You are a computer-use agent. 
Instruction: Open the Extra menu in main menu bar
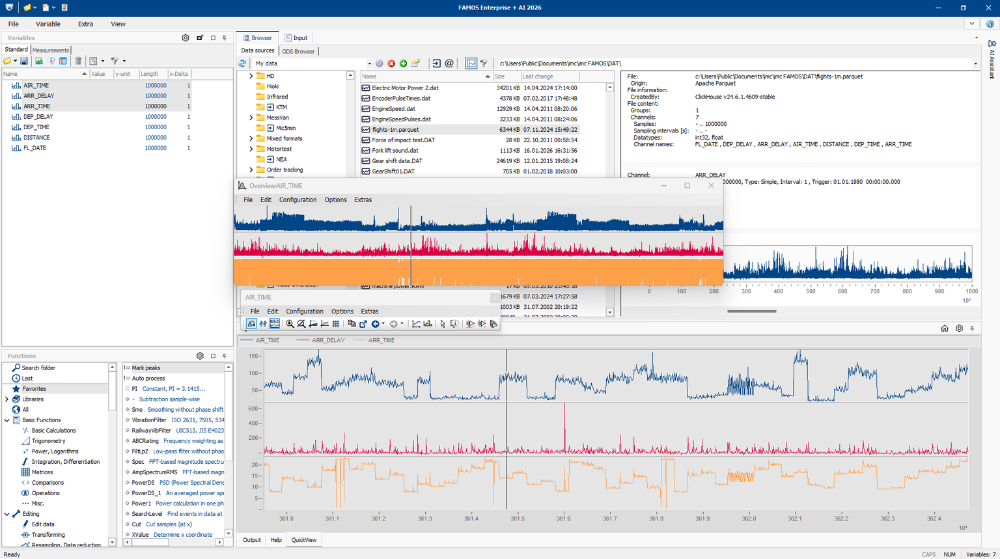(86, 23)
